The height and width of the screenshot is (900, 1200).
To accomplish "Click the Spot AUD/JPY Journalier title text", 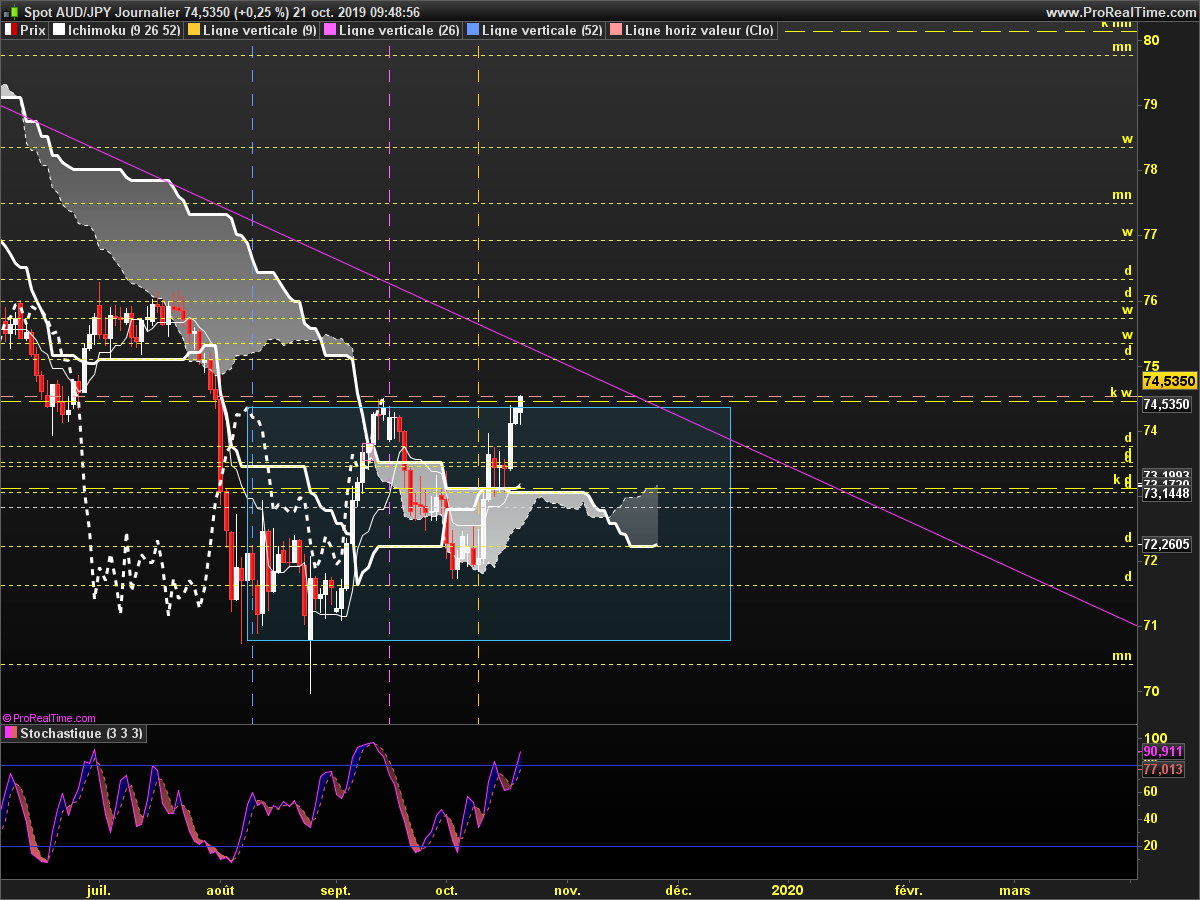I will [103, 12].
